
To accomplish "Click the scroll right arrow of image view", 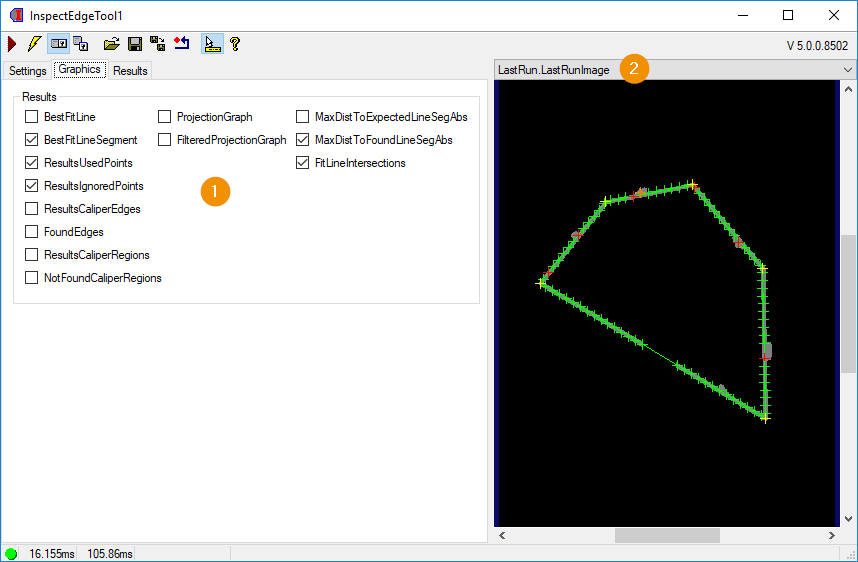I will pyautogui.click(x=832, y=535).
